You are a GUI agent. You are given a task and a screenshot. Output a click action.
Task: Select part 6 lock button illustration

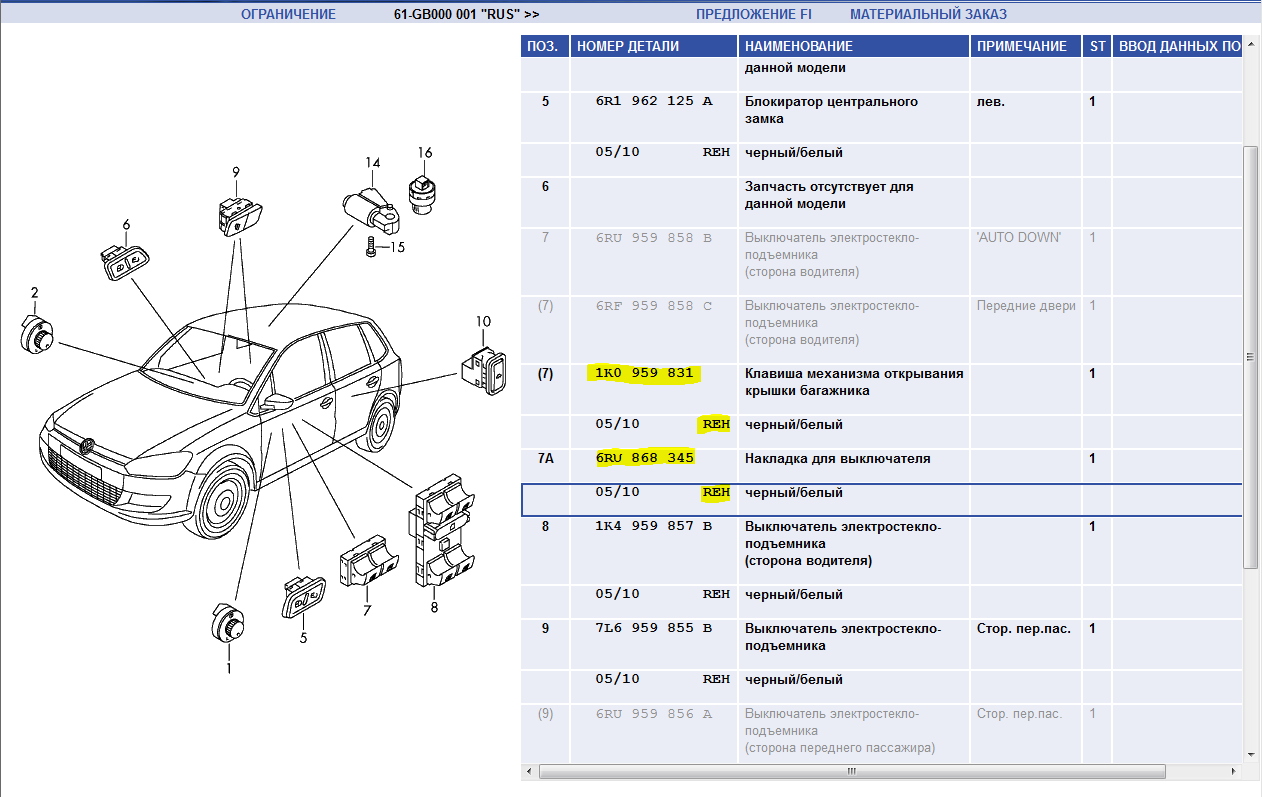[x=123, y=264]
